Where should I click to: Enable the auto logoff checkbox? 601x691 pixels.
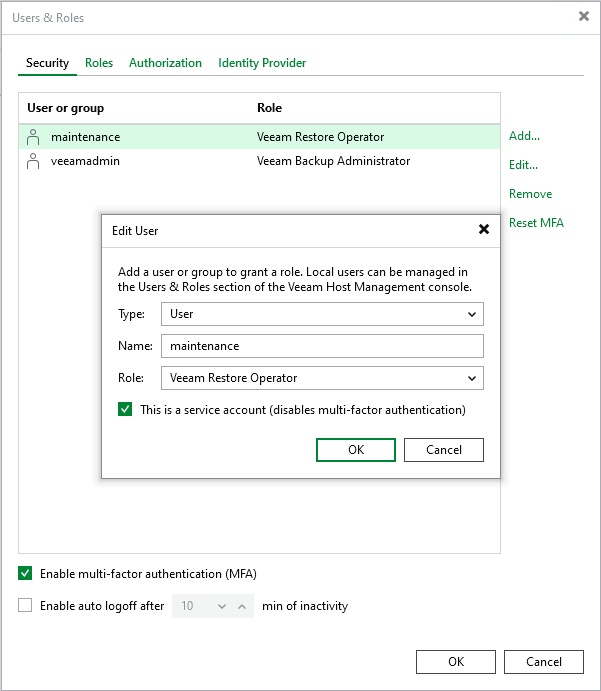pos(25,606)
